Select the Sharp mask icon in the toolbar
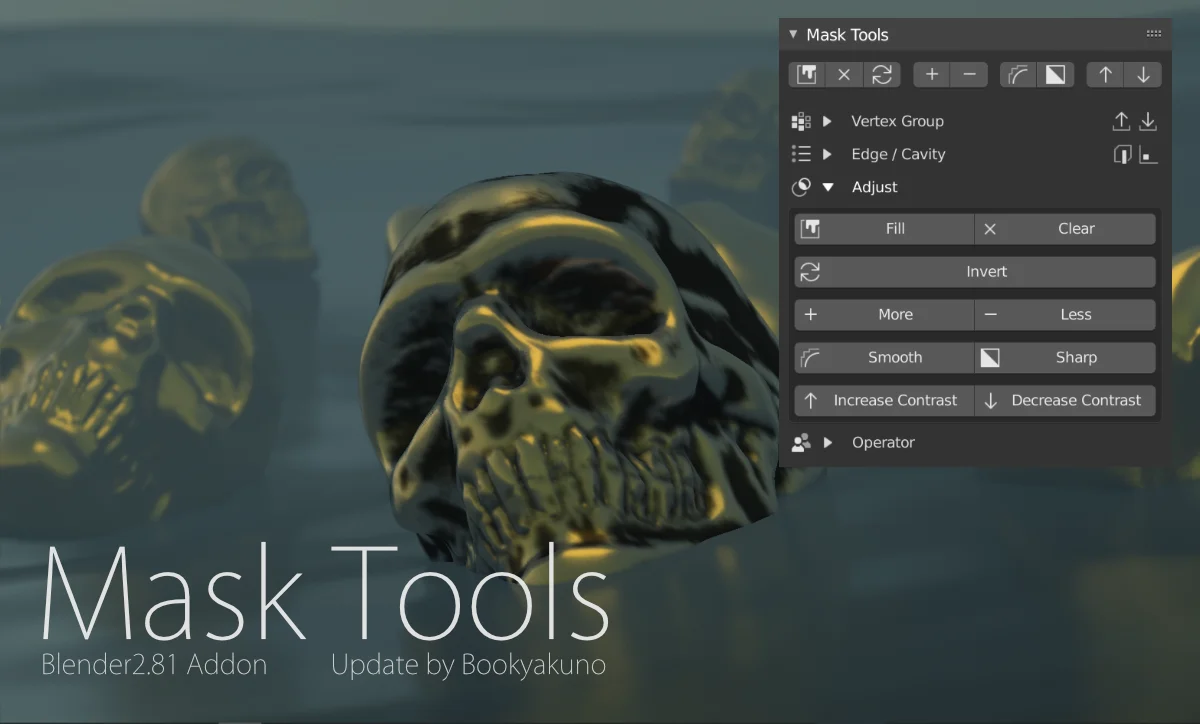 [1056, 74]
